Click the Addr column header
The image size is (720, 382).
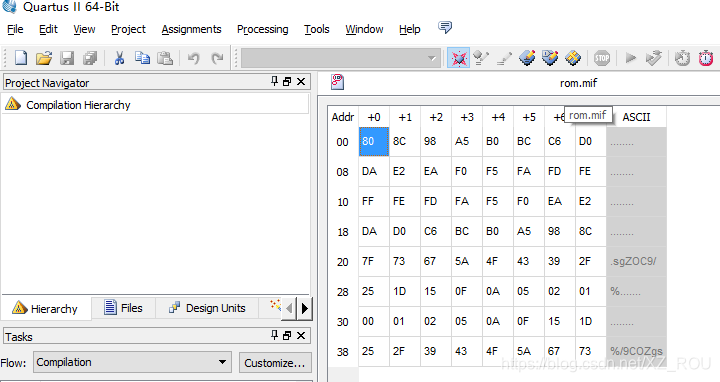point(343,117)
